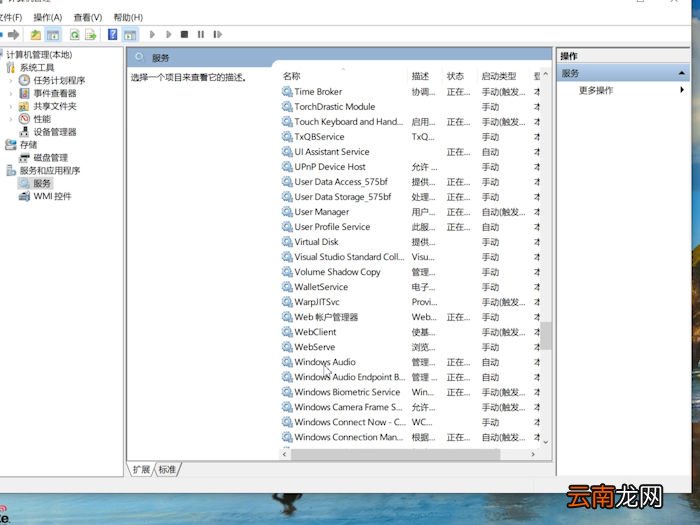This screenshot has height=525, width=700.
Task: Select the 服务 node in the tree
Action: tap(42, 183)
